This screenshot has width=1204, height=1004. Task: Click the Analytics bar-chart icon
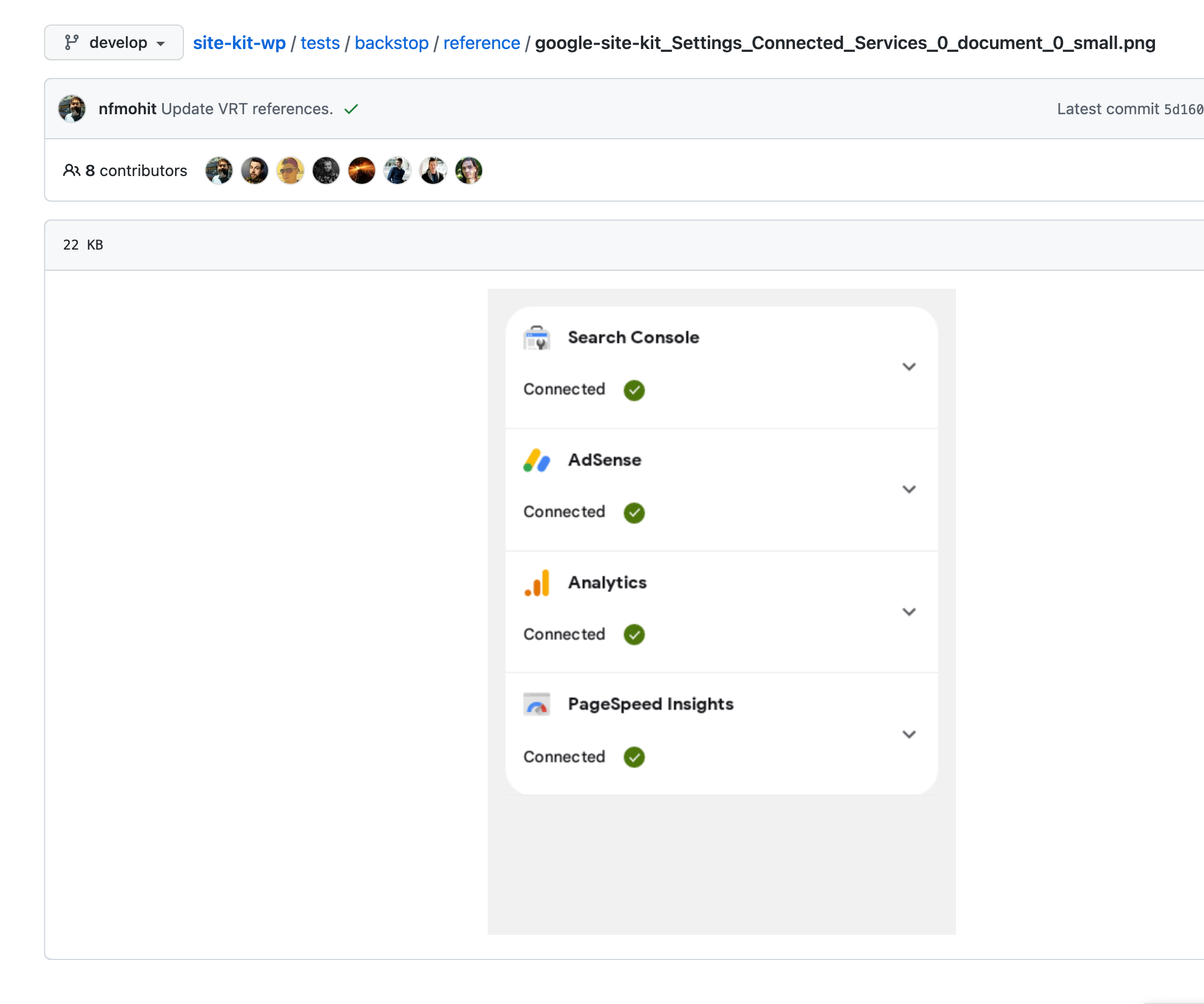coord(536,583)
